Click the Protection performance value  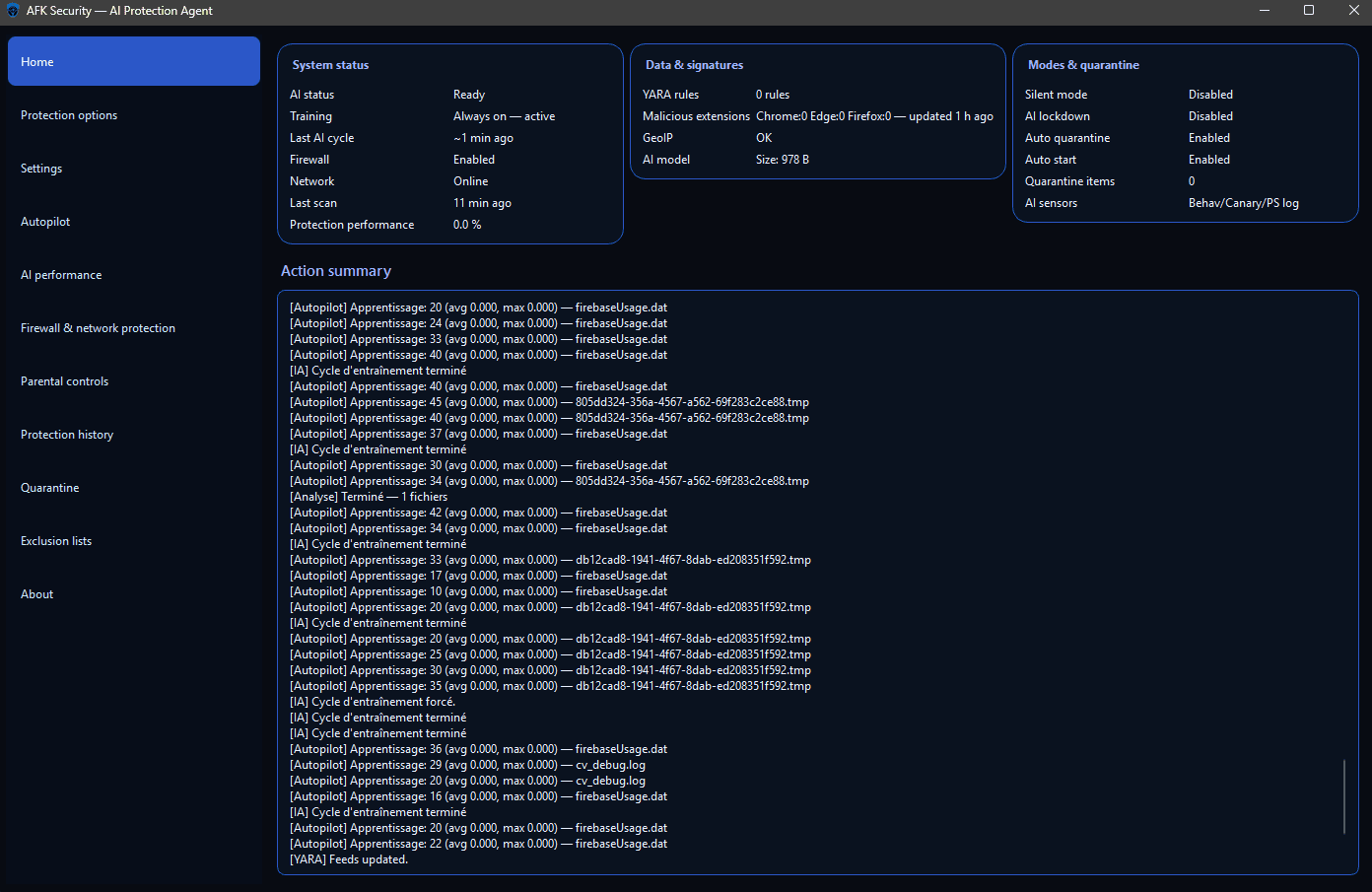click(x=466, y=224)
